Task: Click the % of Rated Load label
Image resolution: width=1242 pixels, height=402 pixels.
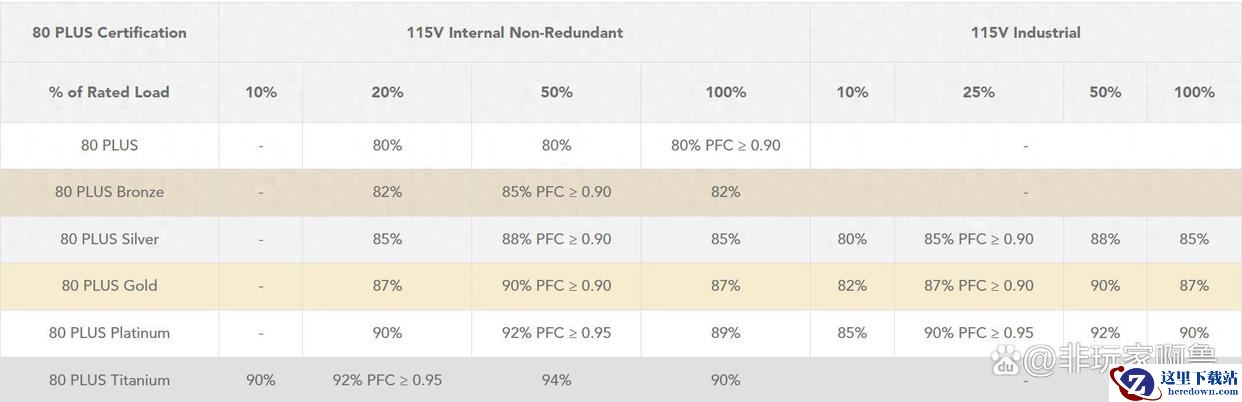Action: point(109,92)
